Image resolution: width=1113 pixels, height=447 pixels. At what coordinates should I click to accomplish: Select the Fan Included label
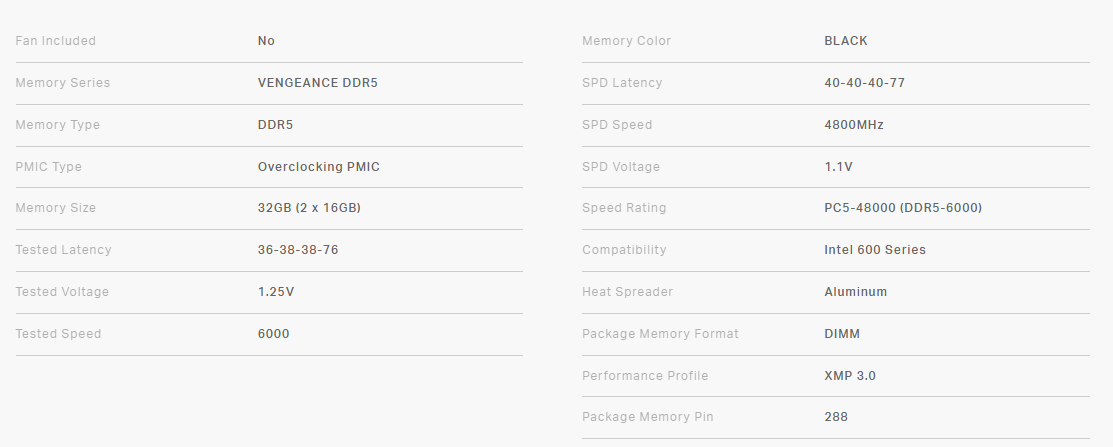(56, 41)
